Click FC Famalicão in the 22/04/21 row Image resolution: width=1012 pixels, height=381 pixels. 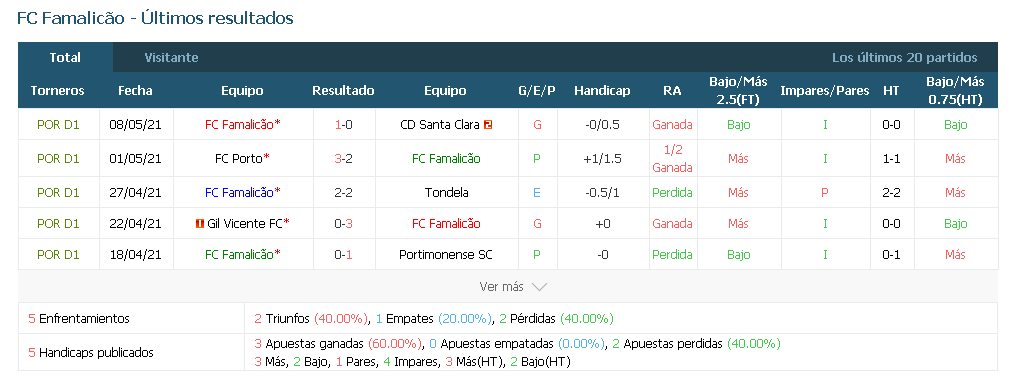[446, 223]
